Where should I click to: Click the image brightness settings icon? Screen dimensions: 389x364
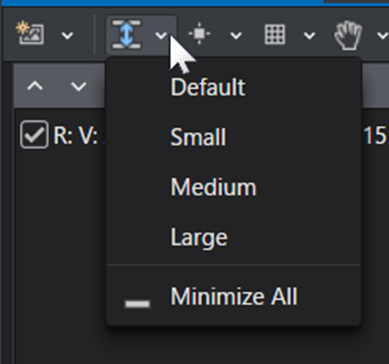30,33
